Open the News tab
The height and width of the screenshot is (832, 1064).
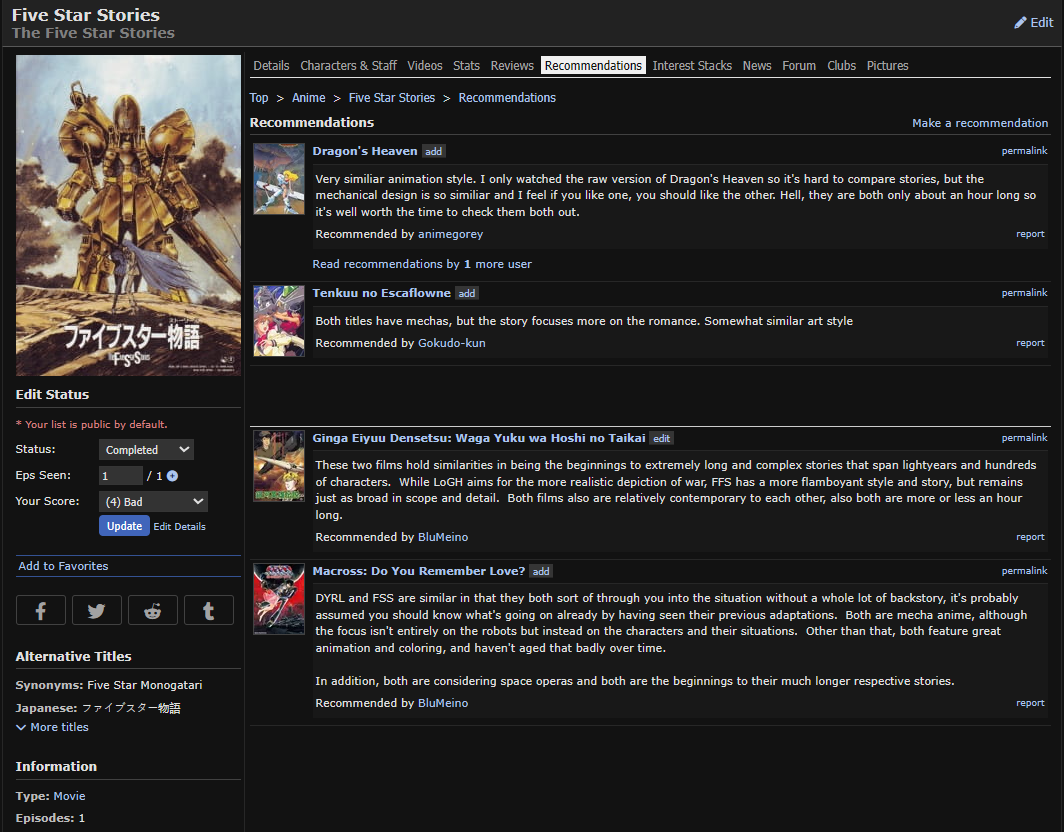757,66
